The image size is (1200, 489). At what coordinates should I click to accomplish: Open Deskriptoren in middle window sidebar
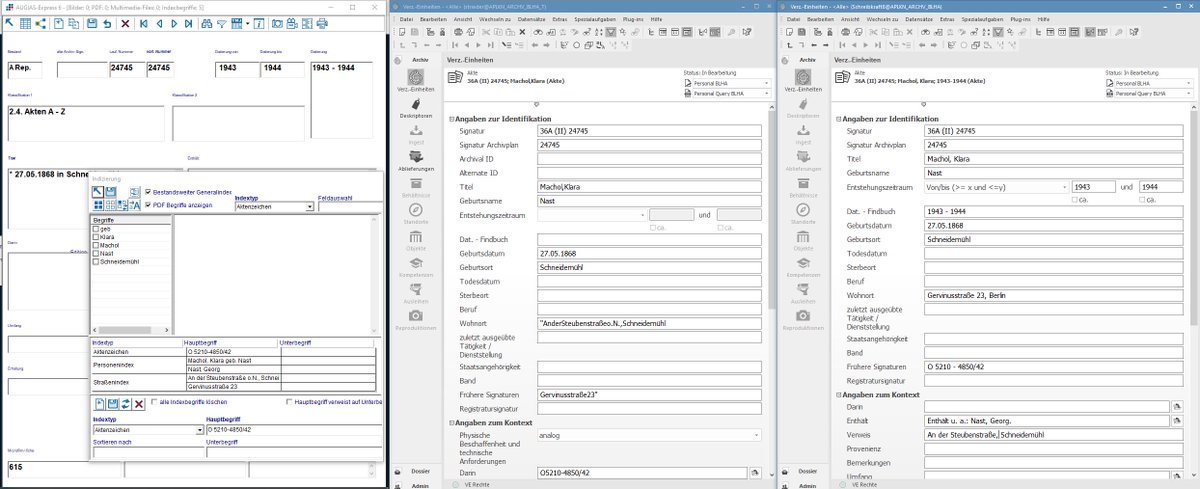[414, 108]
